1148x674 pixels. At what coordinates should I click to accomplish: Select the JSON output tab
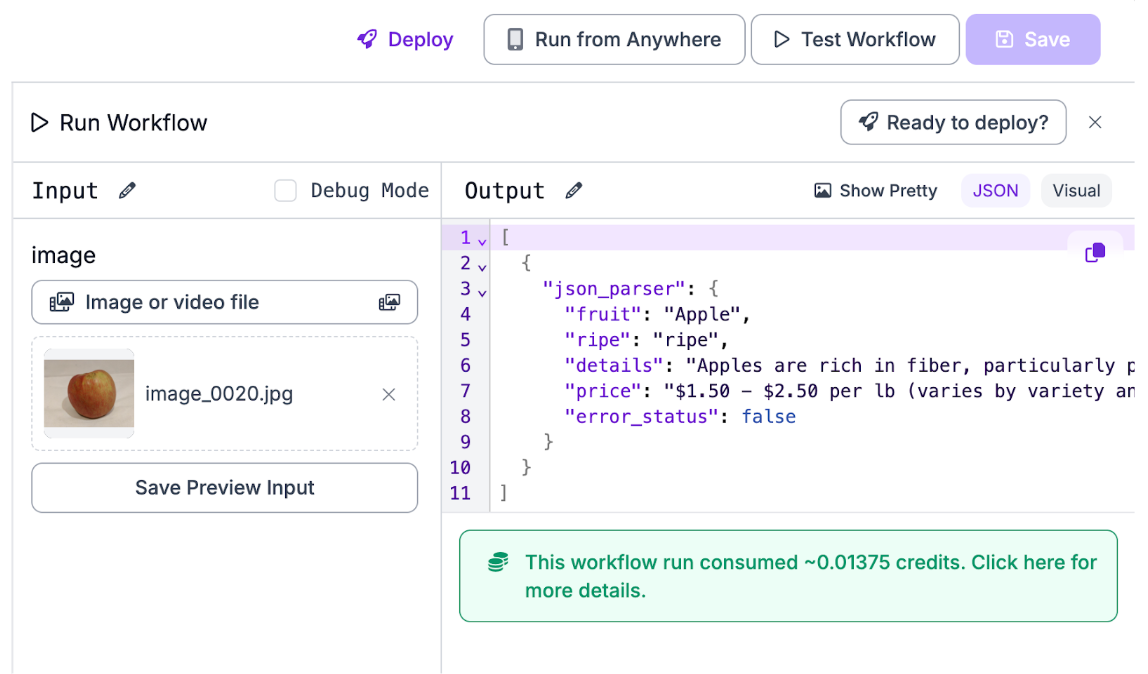coord(995,191)
